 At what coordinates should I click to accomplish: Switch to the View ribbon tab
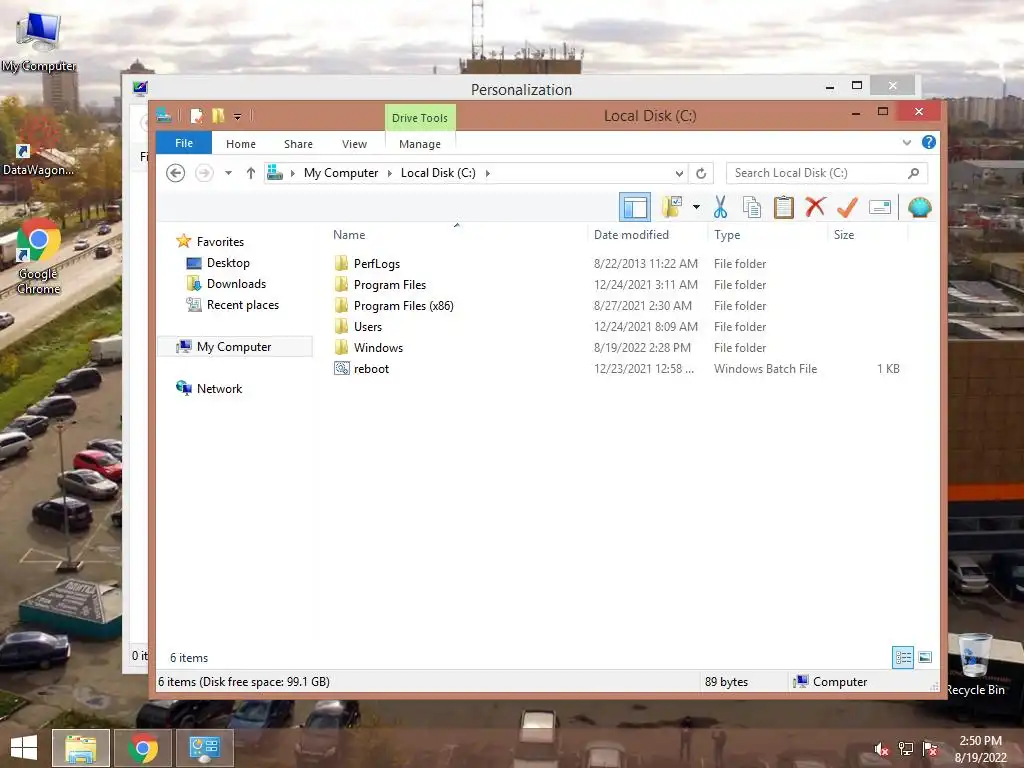click(x=355, y=144)
